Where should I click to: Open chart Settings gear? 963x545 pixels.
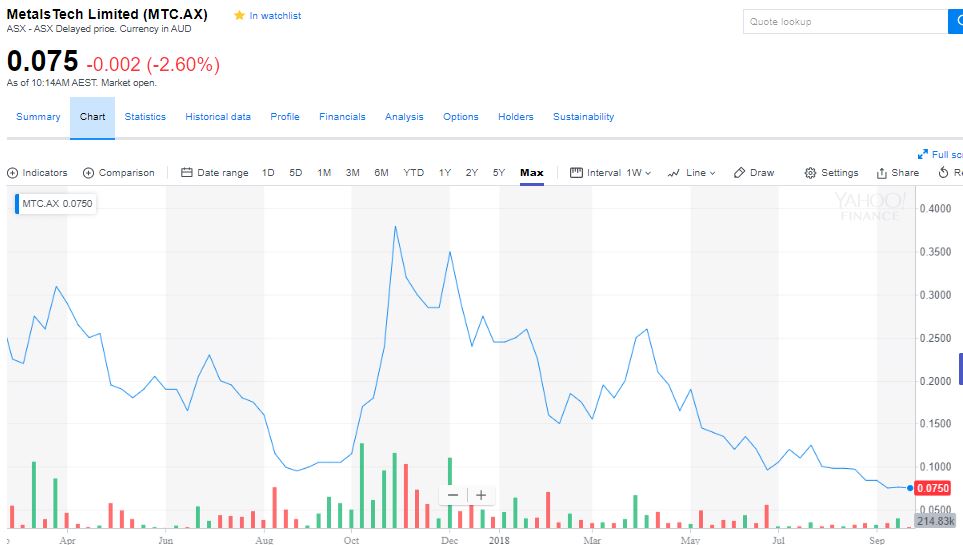point(831,173)
